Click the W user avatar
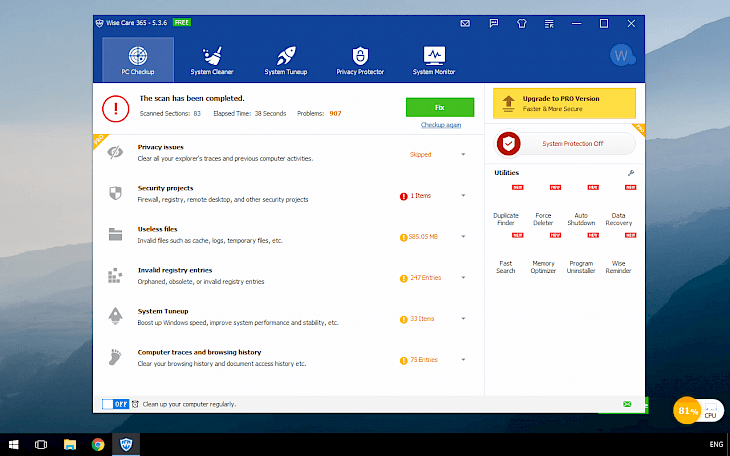This screenshot has height=456, width=730. (x=622, y=55)
